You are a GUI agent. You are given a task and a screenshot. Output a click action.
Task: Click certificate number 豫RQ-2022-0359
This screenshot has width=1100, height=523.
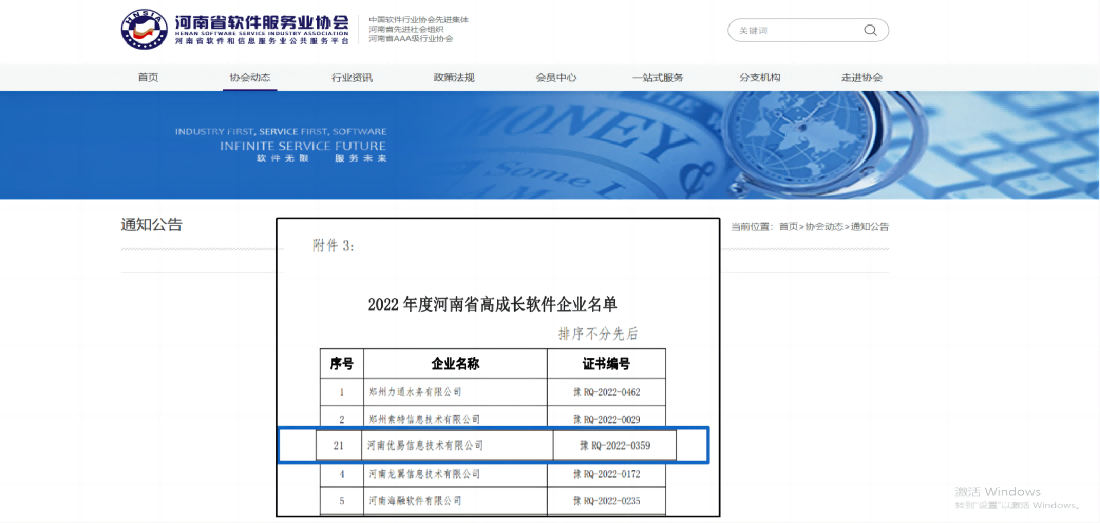tap(614, 445)
